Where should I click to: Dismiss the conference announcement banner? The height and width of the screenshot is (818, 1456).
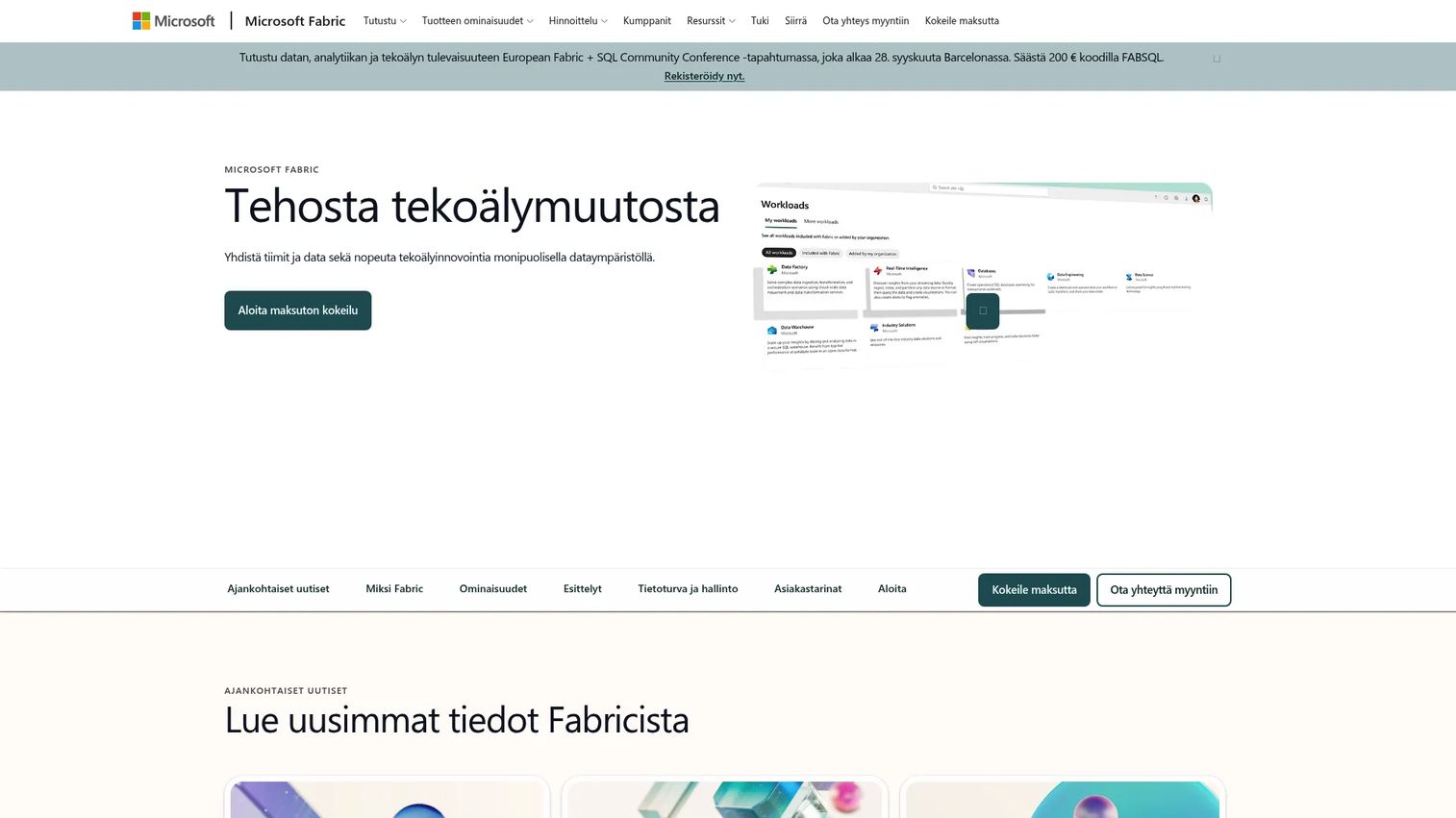pyautogui.click(x=1217, y=59)
